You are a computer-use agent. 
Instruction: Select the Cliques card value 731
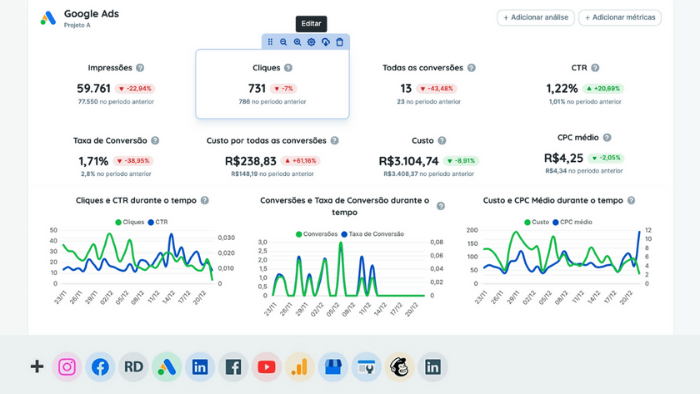point(257,88)
